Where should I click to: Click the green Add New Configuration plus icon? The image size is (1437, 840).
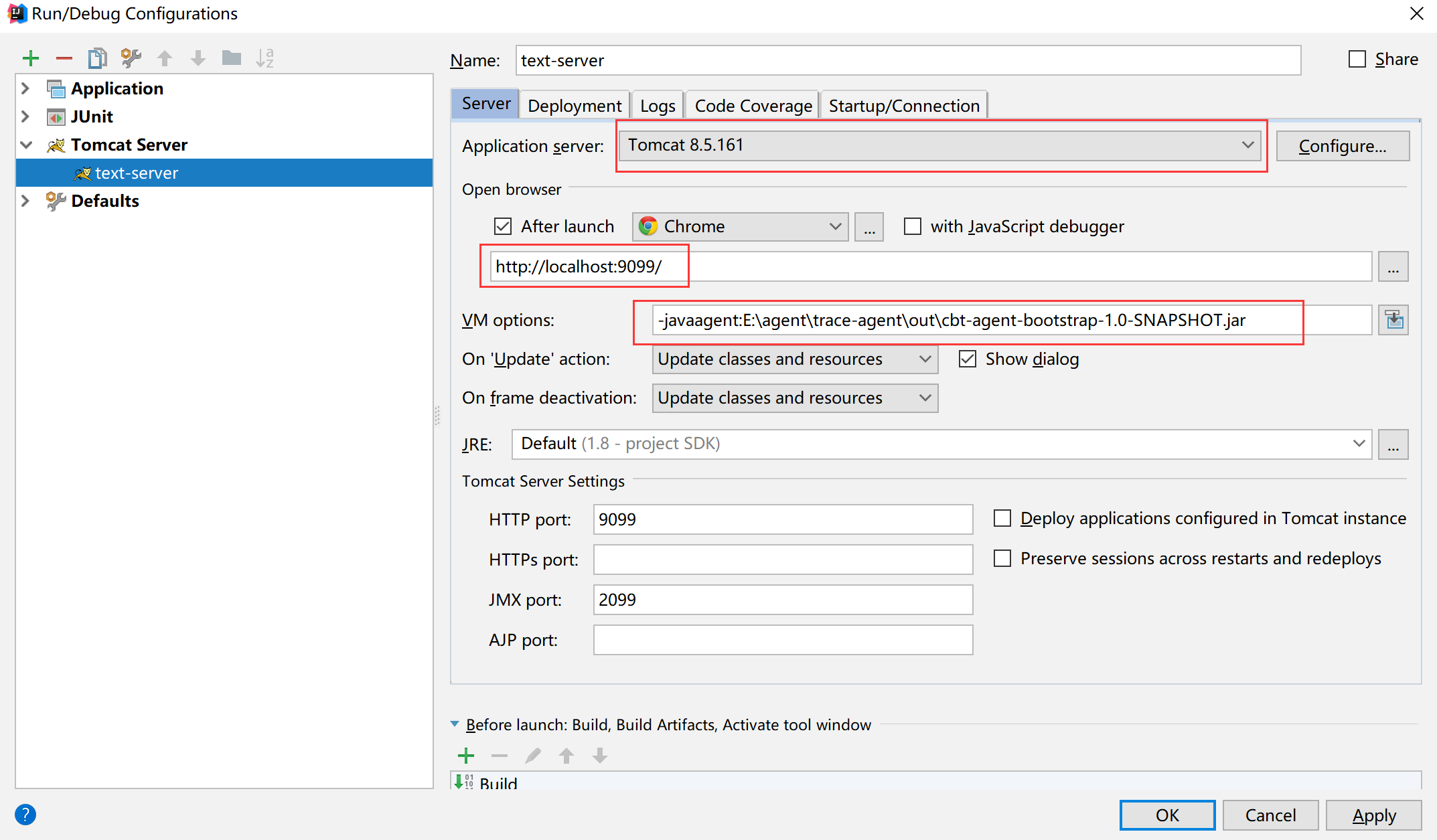(30, 59)
